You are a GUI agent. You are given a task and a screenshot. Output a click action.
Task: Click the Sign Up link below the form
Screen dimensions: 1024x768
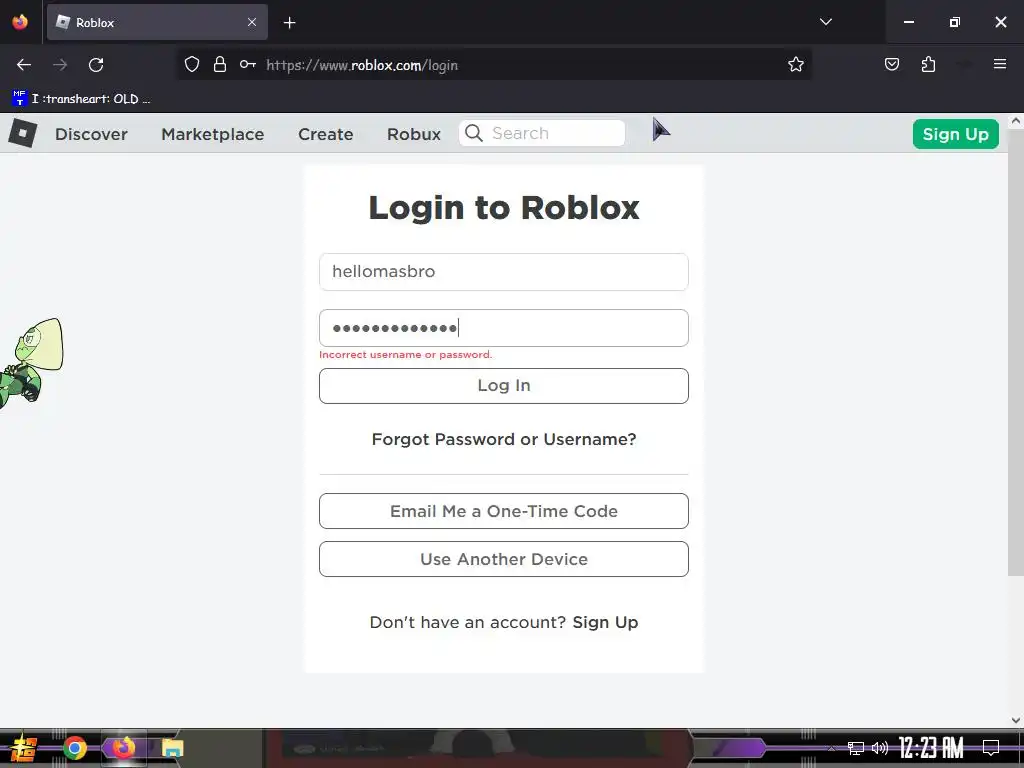point(605,622)
